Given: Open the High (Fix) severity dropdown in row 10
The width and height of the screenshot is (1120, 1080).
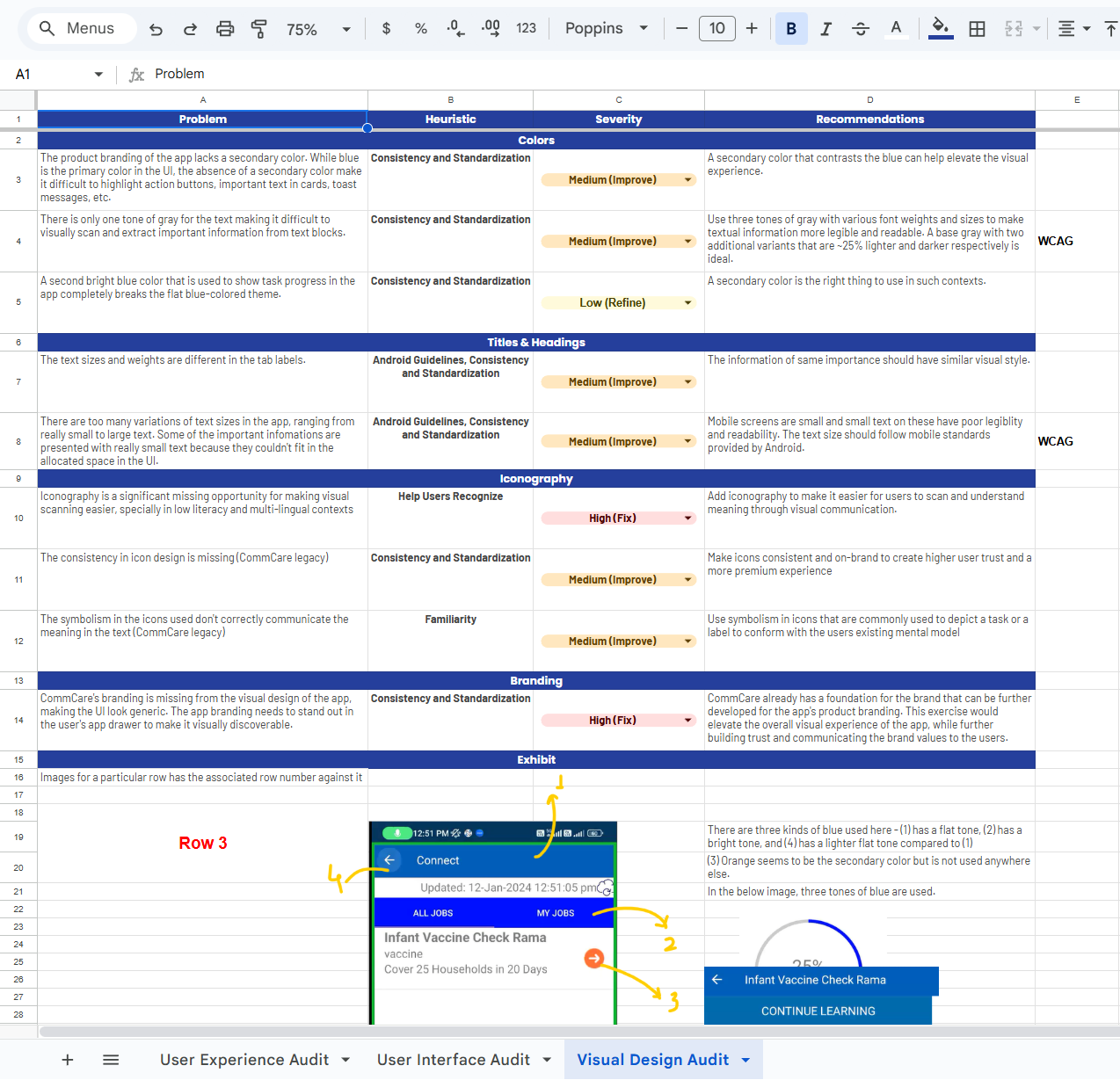Looking at the screenshot, I should (x=687, y=518).
